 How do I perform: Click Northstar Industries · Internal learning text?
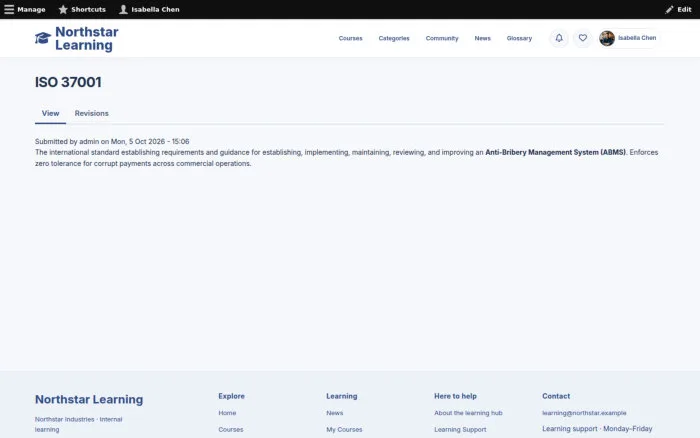coord(79,424)
